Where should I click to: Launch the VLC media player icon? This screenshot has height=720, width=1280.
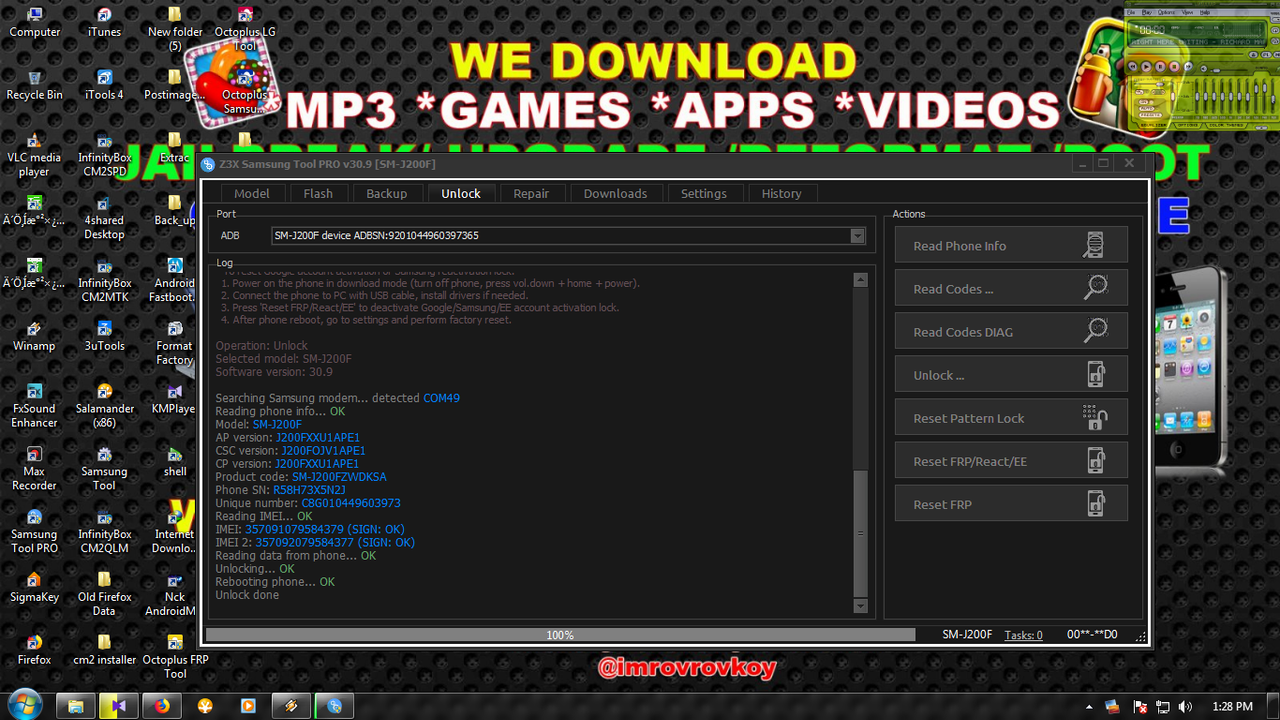pos(34,155)
